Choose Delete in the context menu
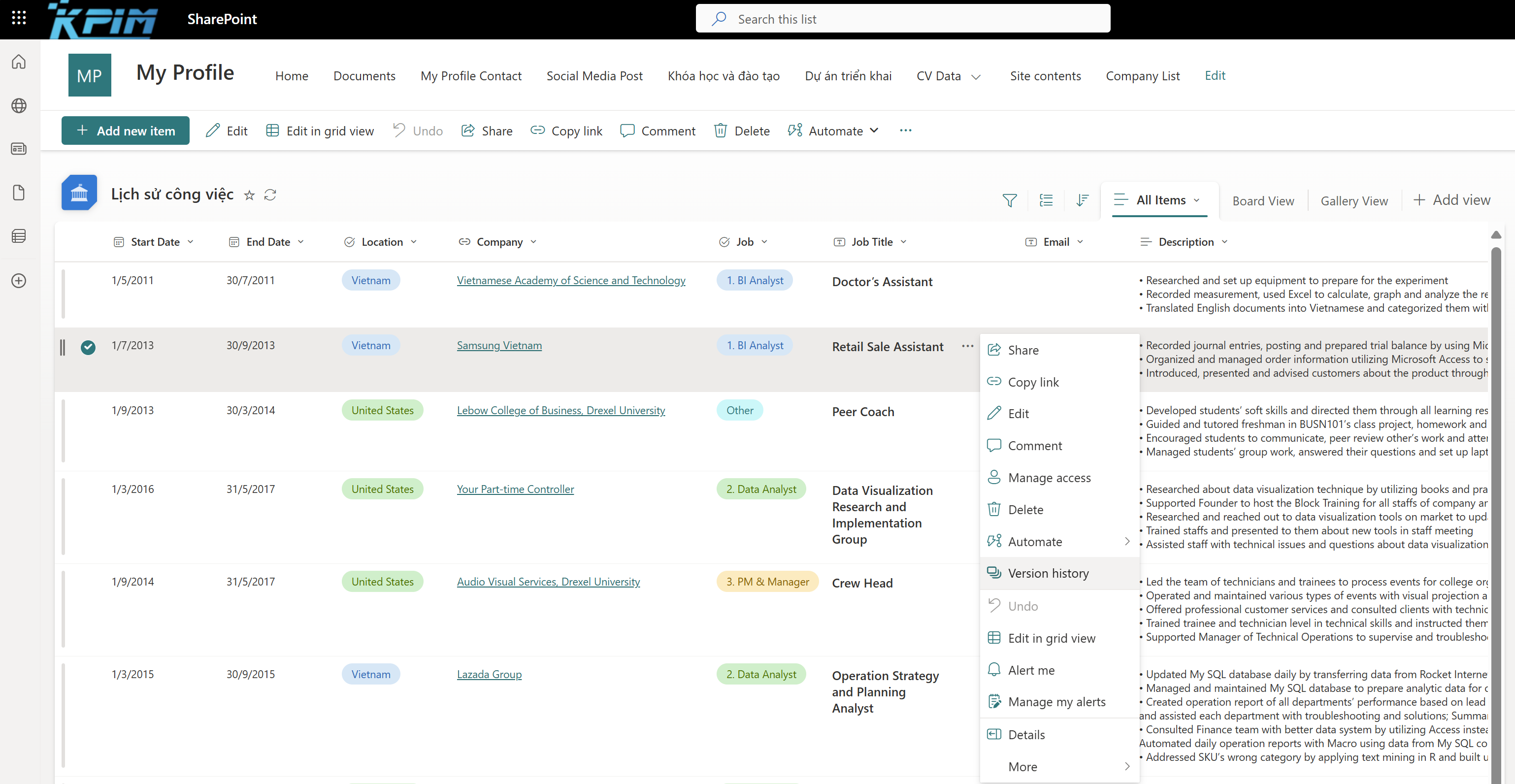This screenshot has width=1515, height=784. pyautogui.click(x=1059, y=509)
